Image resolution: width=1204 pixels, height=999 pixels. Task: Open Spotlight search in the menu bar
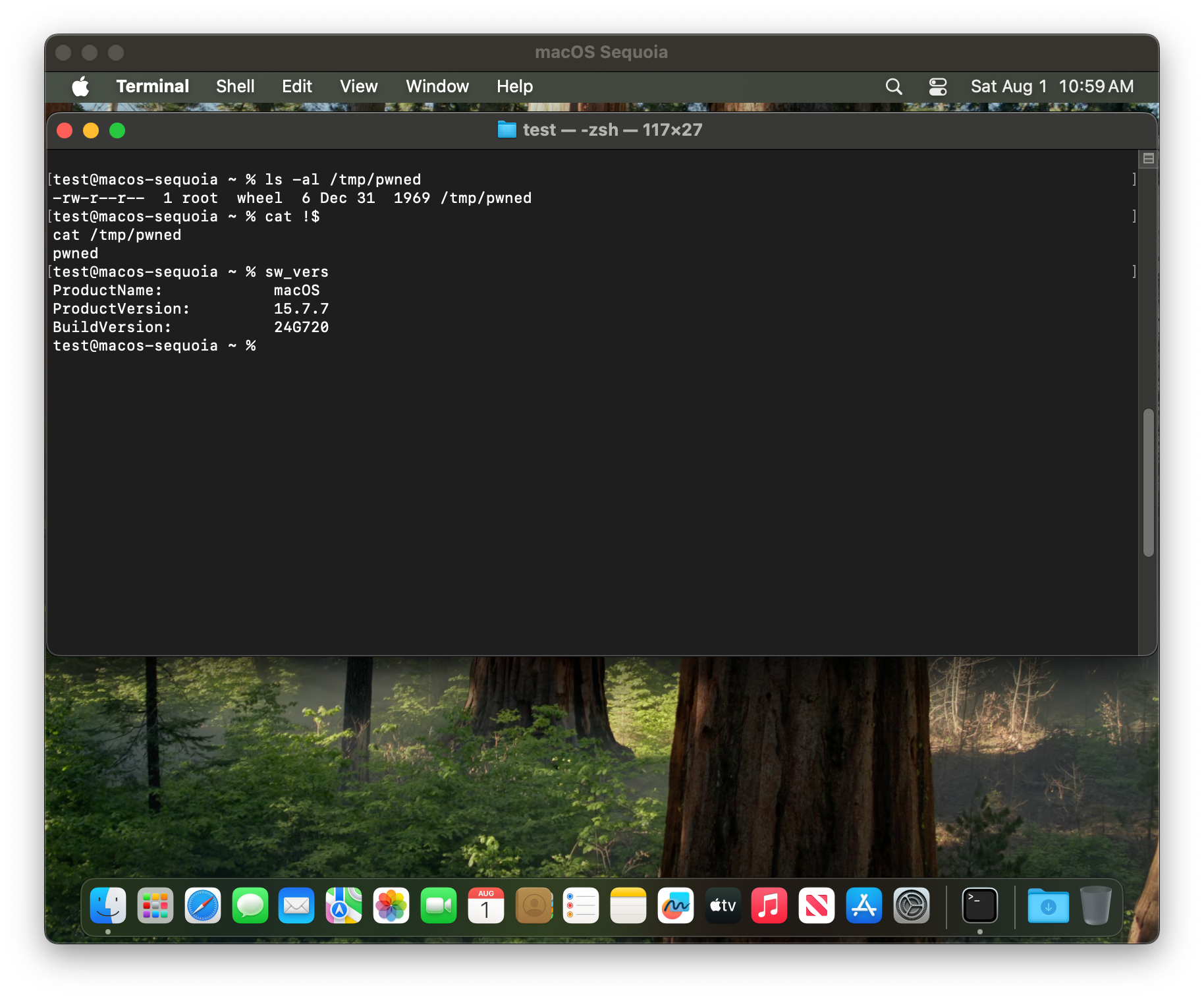pyautogui.click(x=894, y=86)
